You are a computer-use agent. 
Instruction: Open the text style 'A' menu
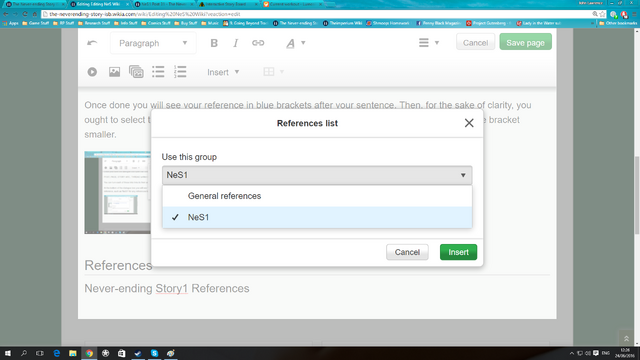click(x=295, y=43)
